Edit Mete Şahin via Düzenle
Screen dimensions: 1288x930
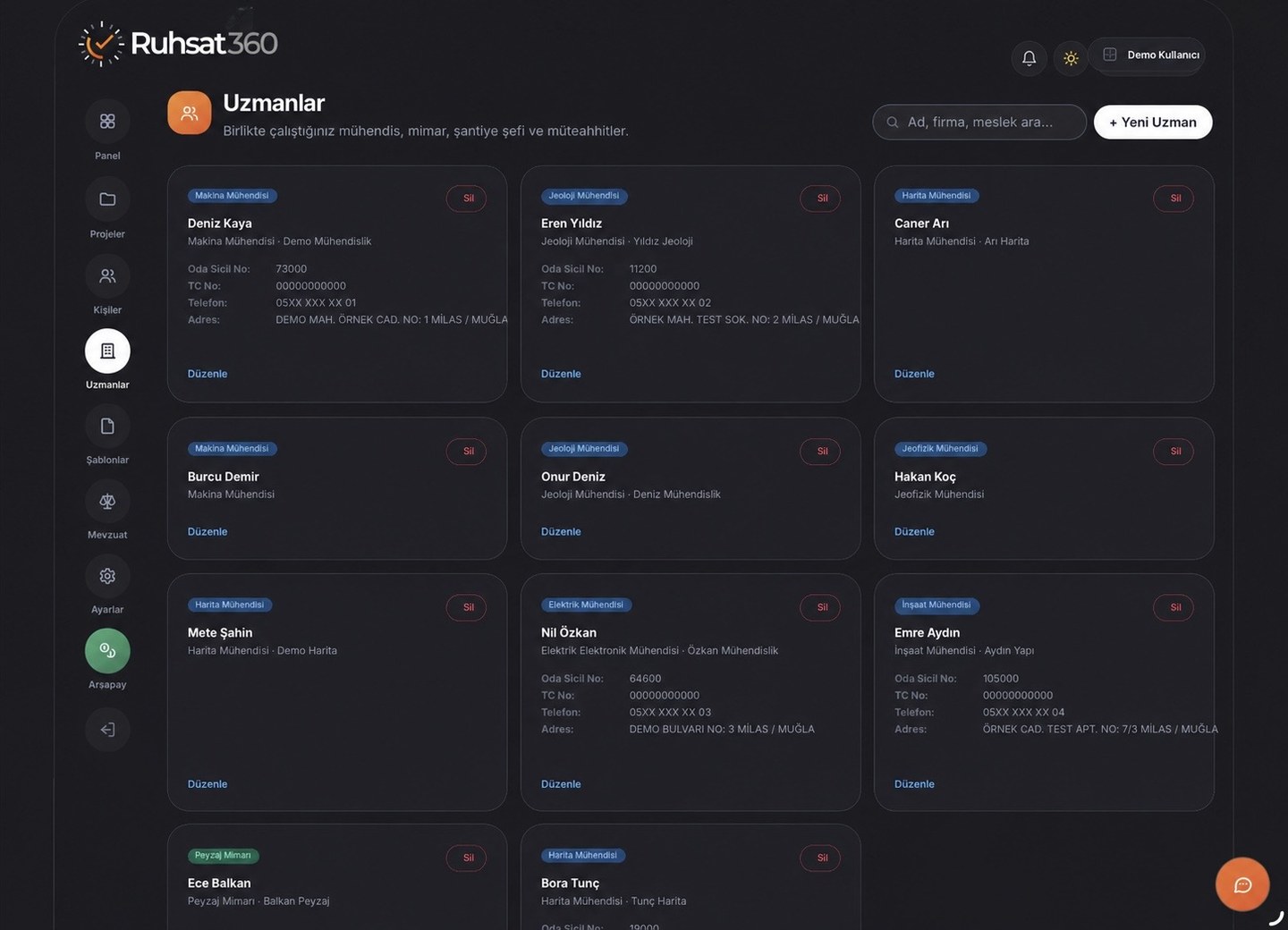(208, 784)
